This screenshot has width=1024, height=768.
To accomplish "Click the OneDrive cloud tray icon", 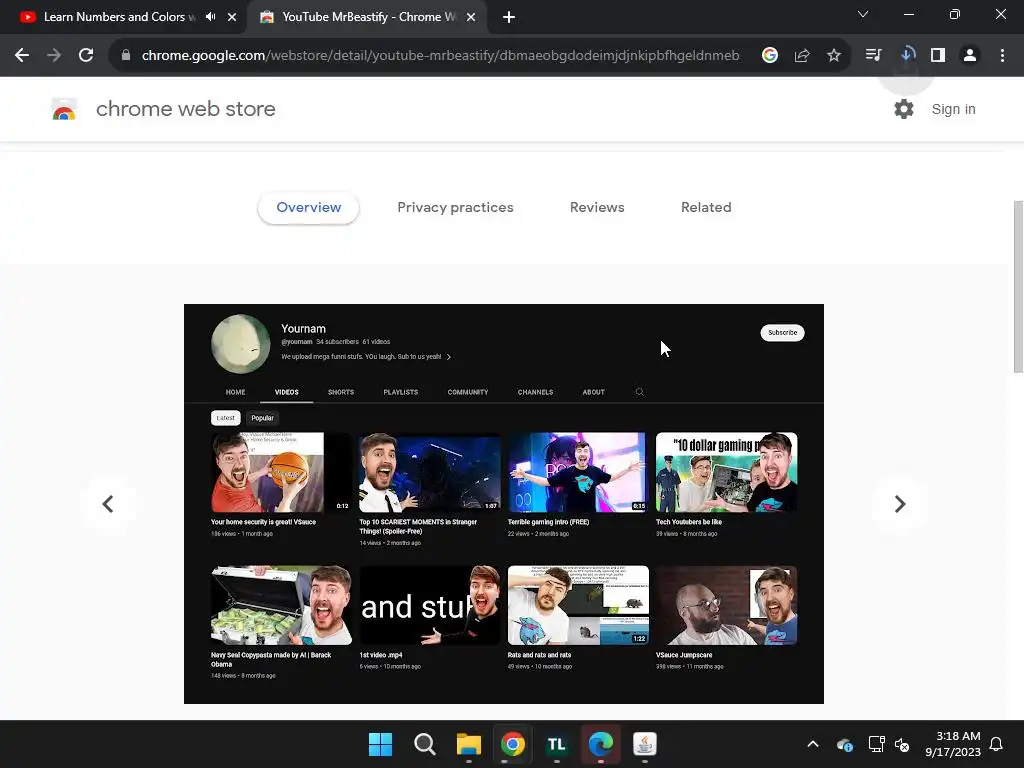I will click(x=844, y=744).
